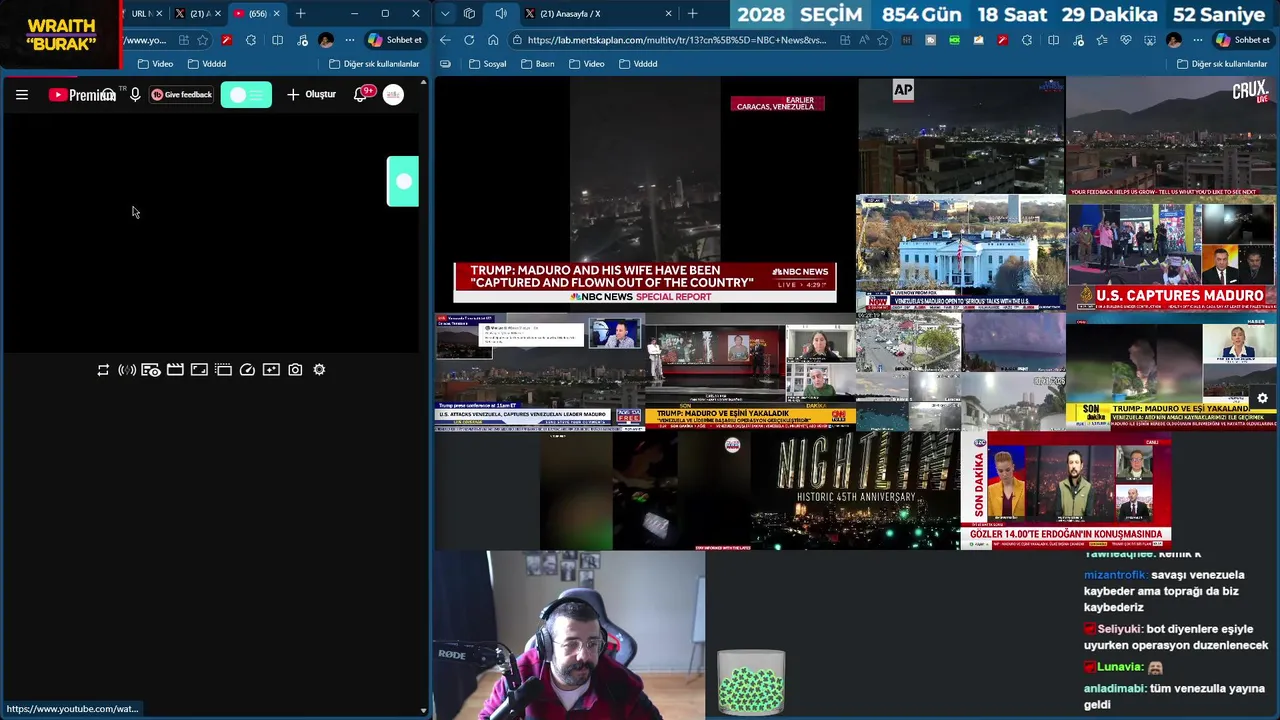Add page to favorites star right browser
This screenshot has height=720, width=1280.
[x=882, y=40]
